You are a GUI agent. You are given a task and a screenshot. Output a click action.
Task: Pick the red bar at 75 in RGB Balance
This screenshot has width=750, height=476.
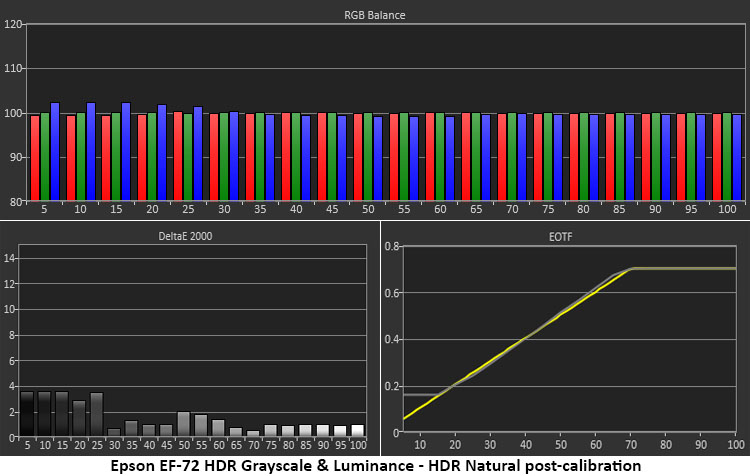(x=537, y=156)
